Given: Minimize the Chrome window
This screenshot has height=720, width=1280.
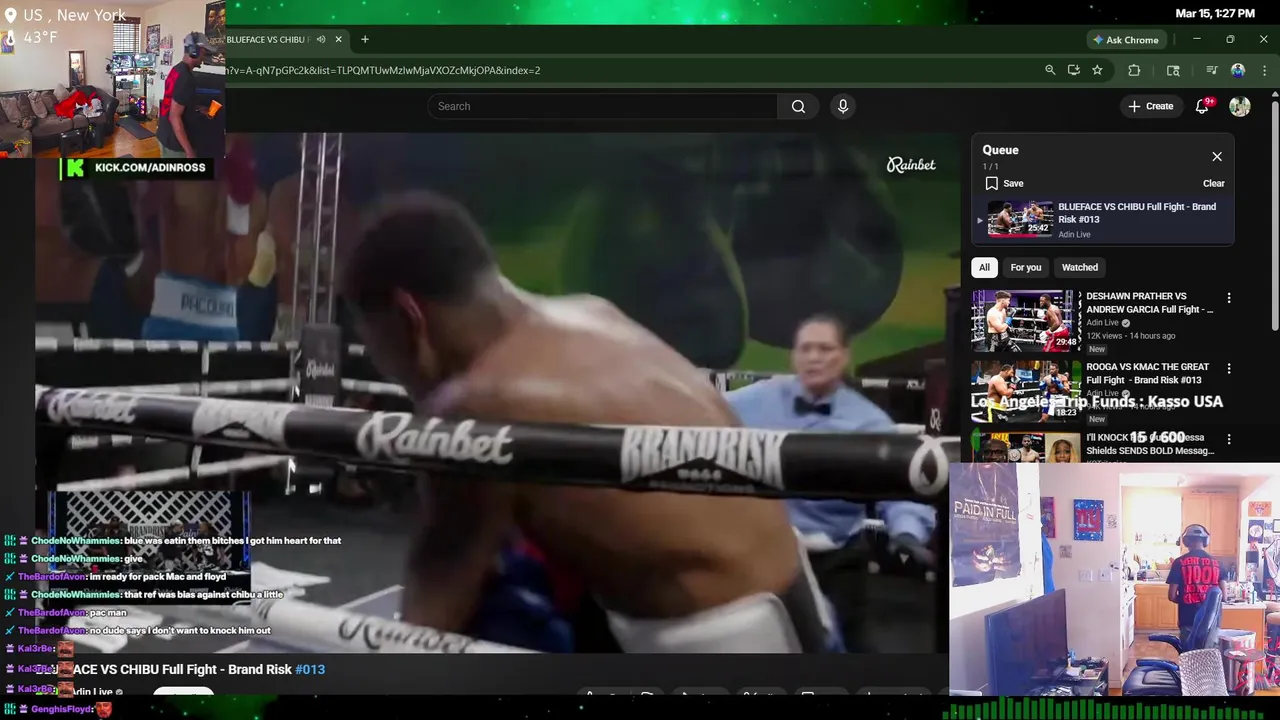Looking at the screenshot, I should coord(1197,40).
